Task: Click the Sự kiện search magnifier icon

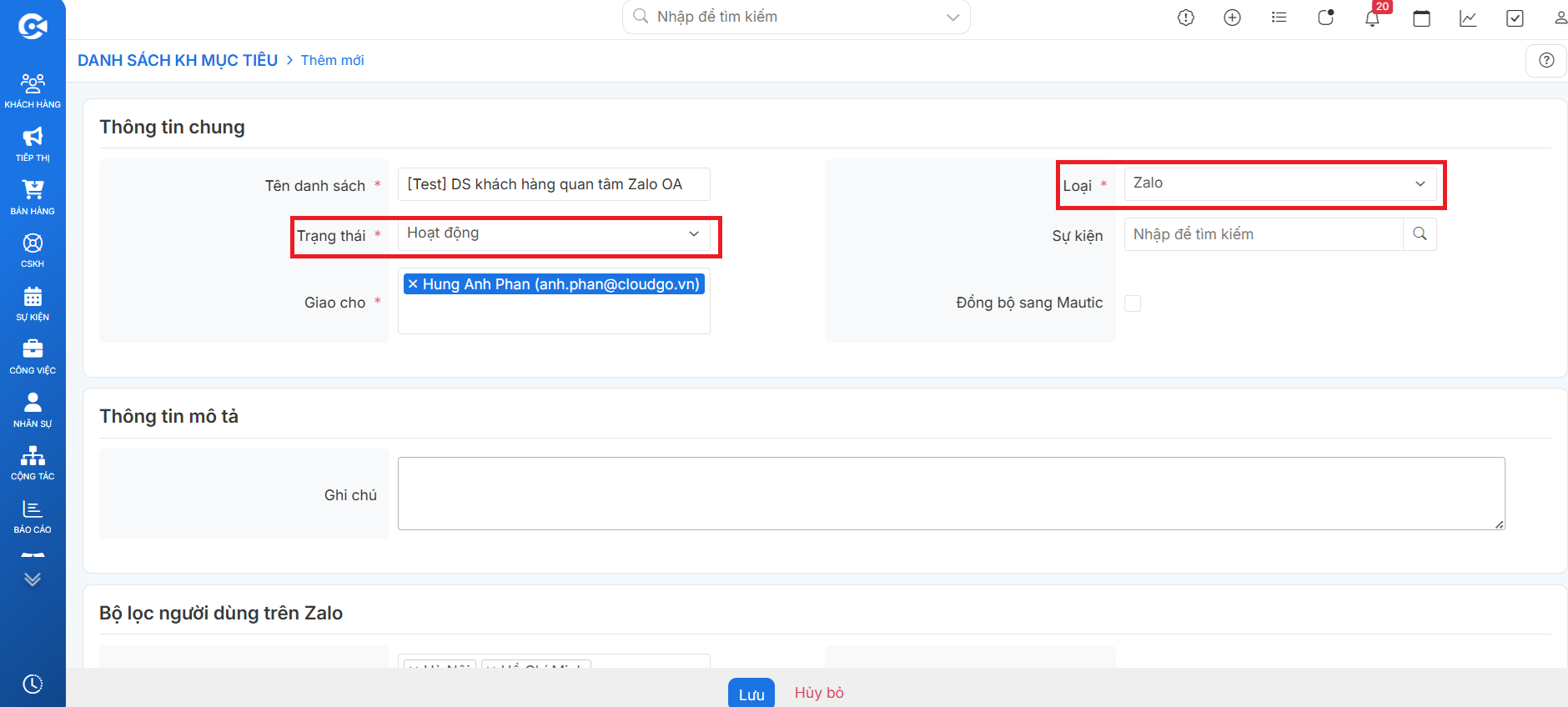Action: tap(1420, 234)
